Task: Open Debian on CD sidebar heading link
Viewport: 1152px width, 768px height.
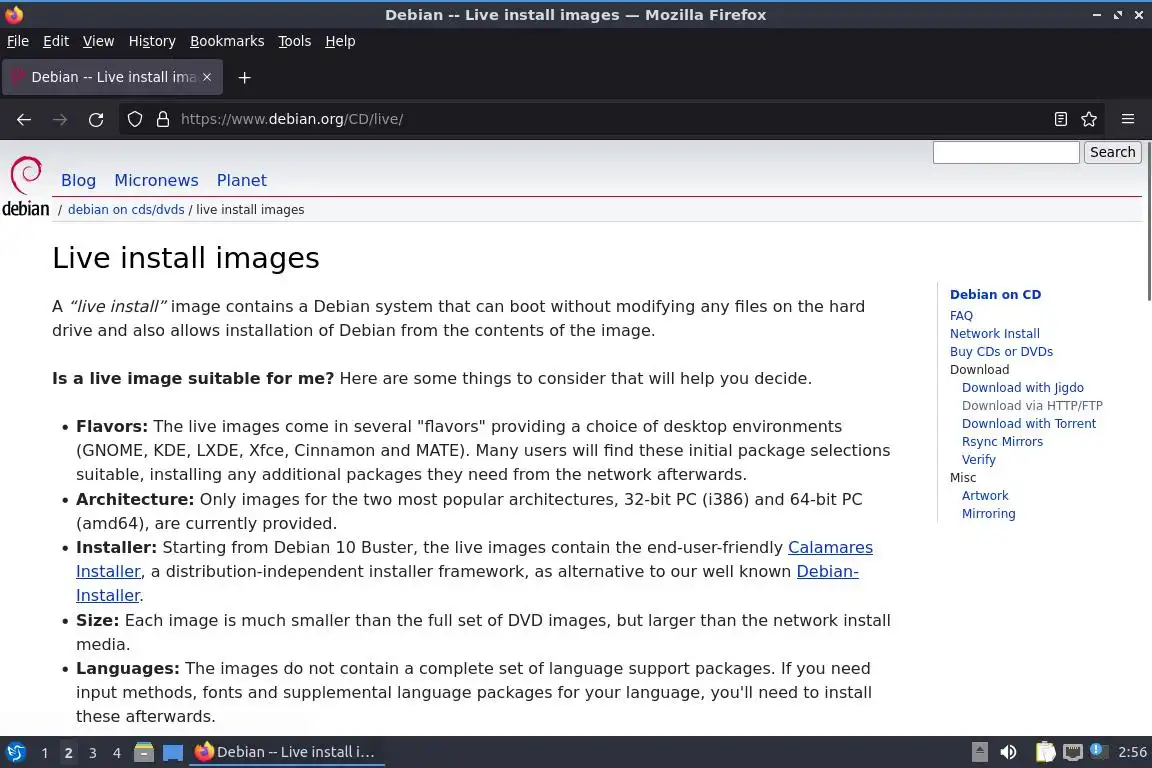Action: click(x=996, y=295)
